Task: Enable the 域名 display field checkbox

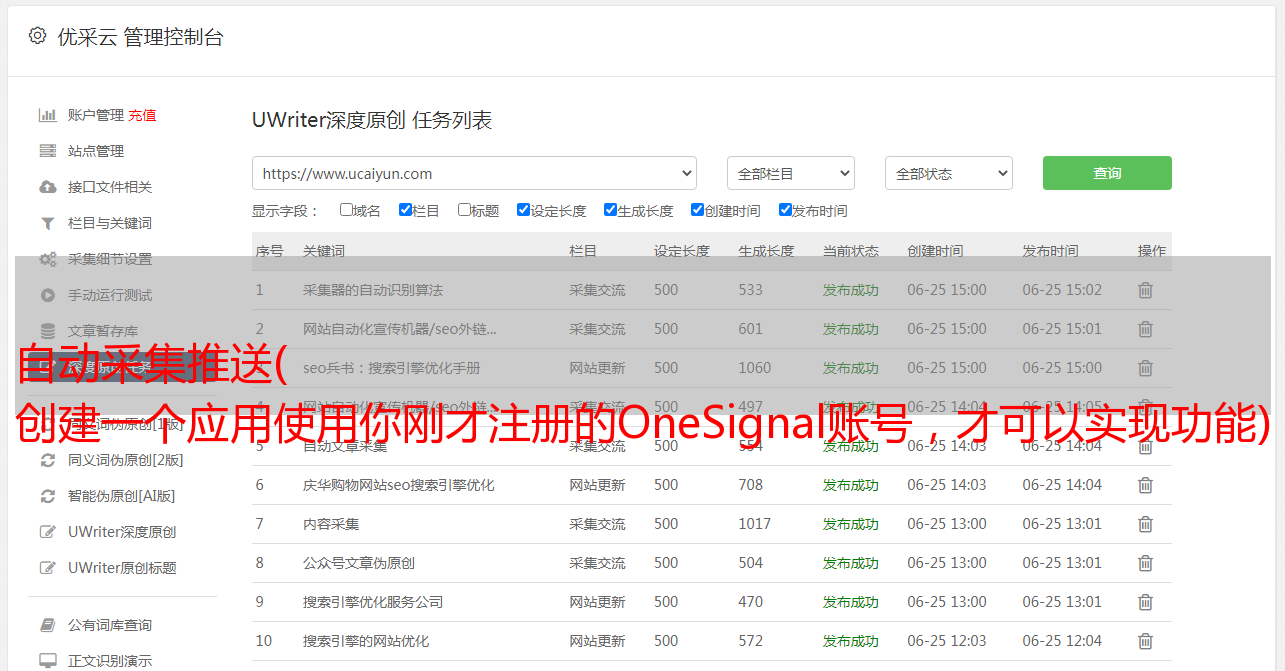Action: 346,210
